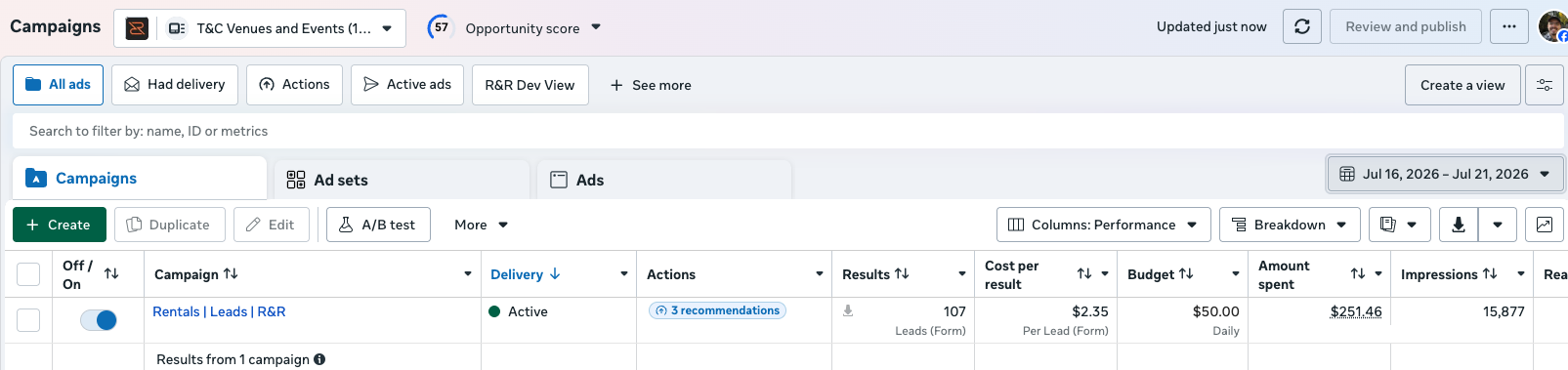Click the Active delivery status cell
The height and width of the screenshot is (370, 1568).
(558, 320)
